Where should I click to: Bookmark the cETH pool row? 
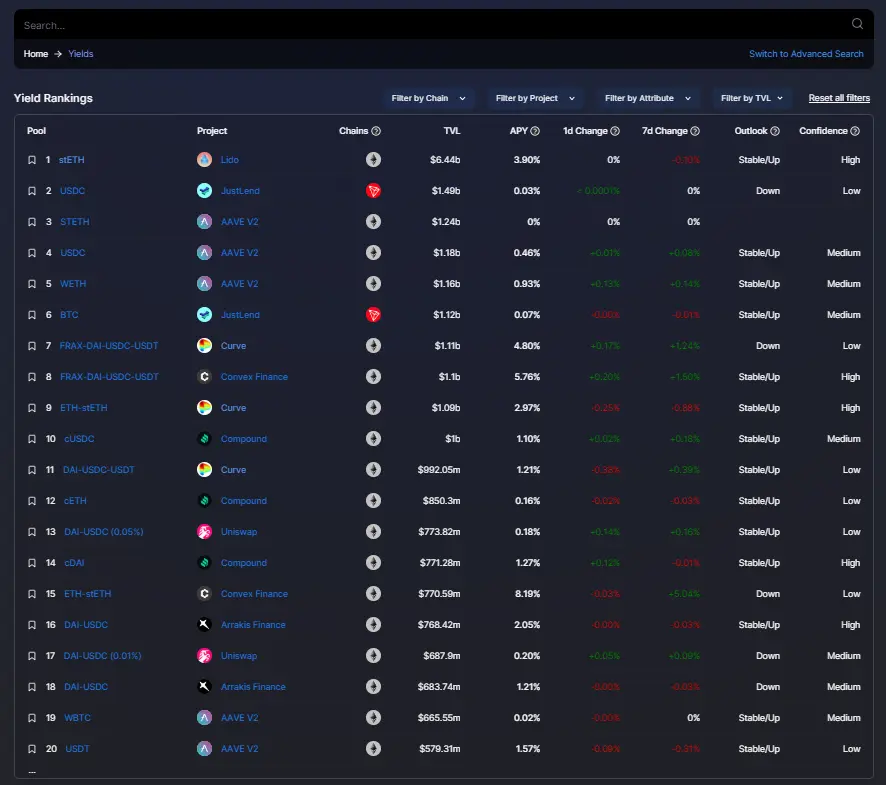click(32, 501)
